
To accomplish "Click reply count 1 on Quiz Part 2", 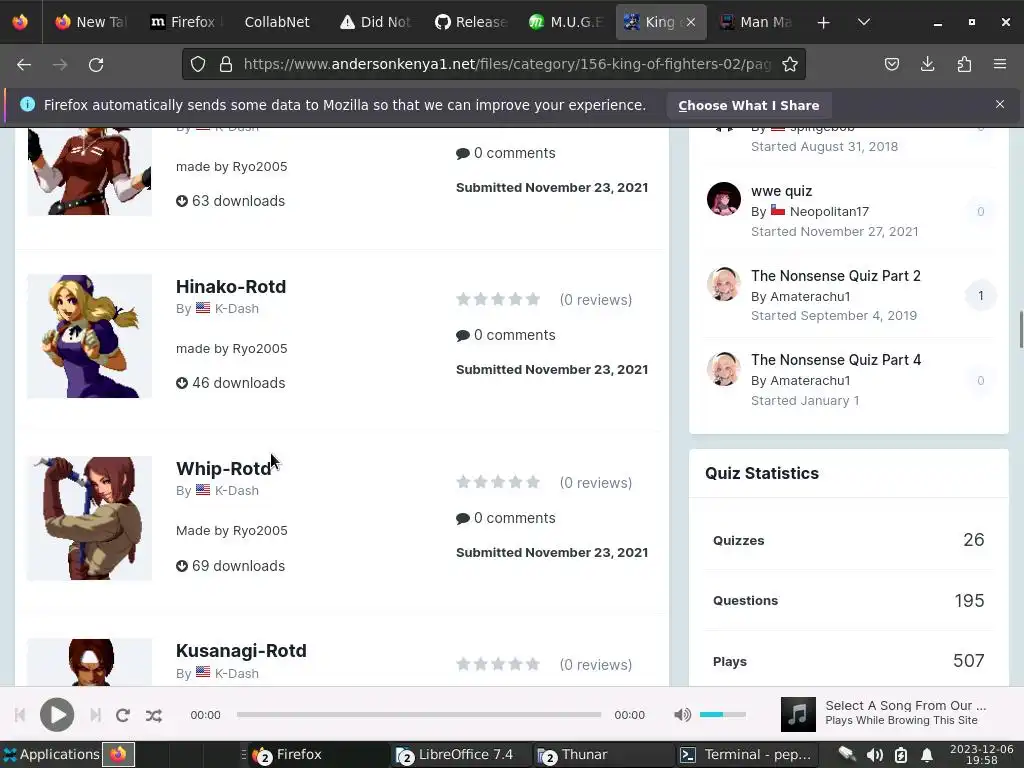I will pyautogui.click(x=980, y=296).
